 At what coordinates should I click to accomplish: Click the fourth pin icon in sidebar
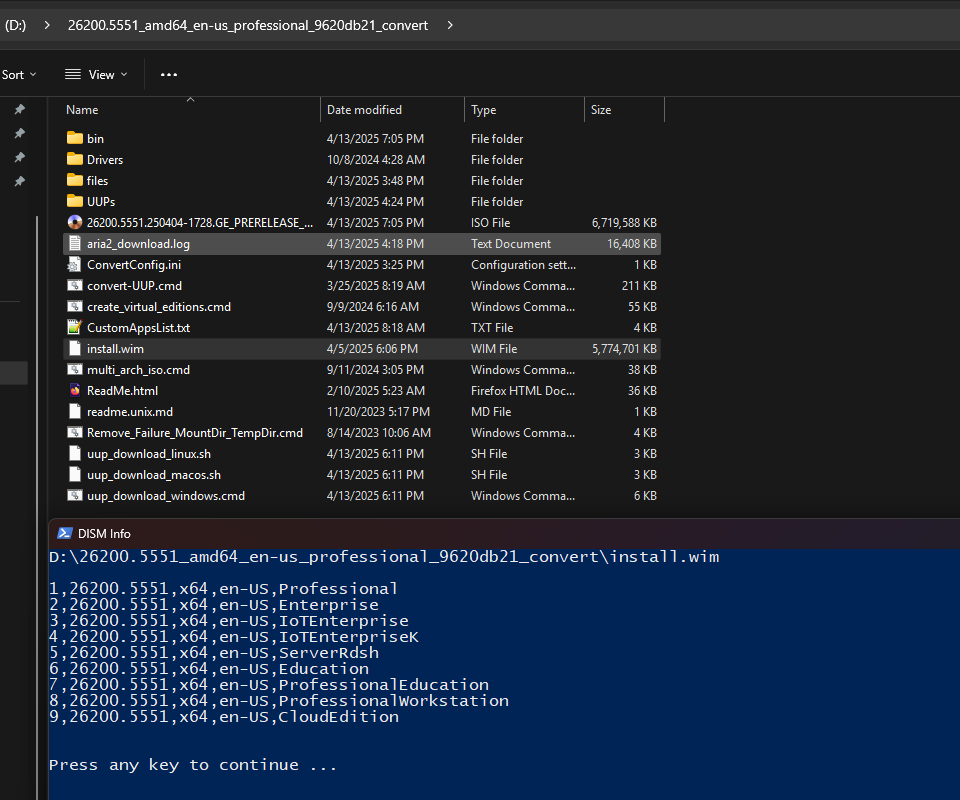point(20,181)
